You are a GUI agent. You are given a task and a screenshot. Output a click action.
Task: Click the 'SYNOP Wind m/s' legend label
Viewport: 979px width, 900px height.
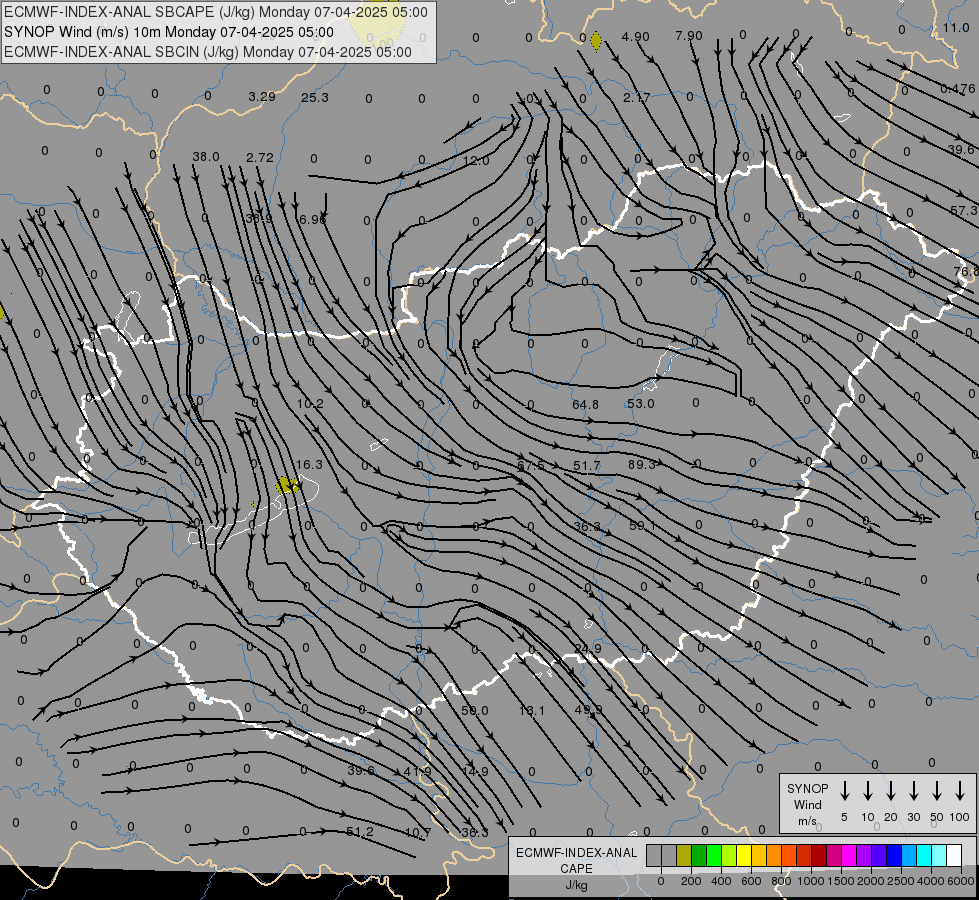tap(807, 804)
